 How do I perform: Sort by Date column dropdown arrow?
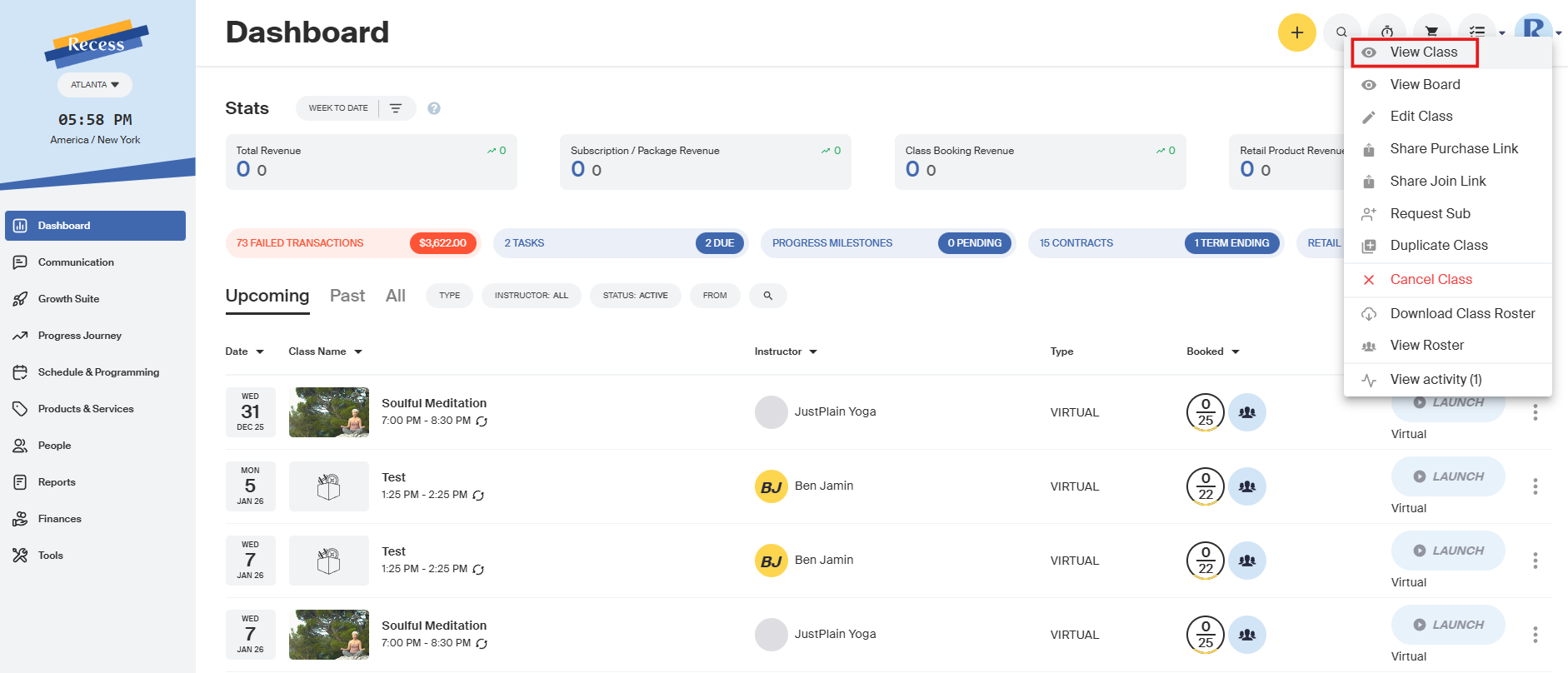260,351
